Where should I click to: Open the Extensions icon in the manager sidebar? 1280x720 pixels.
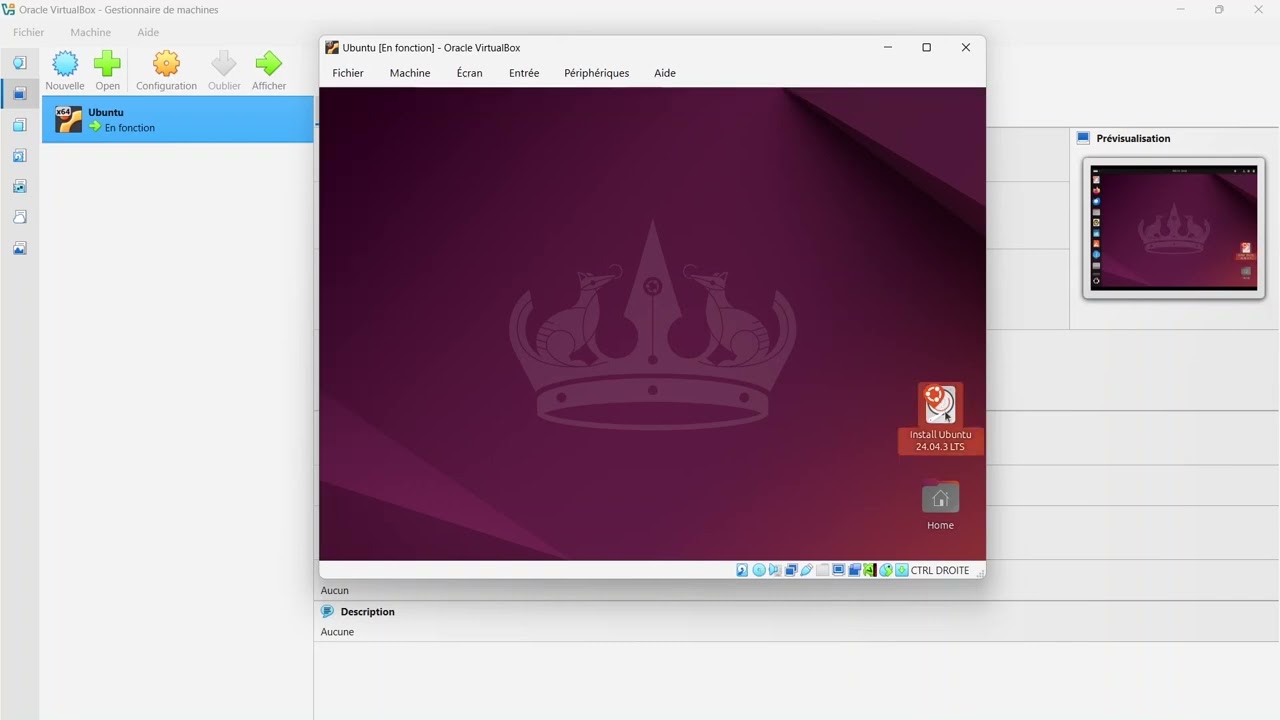click(x=19, y=125)
